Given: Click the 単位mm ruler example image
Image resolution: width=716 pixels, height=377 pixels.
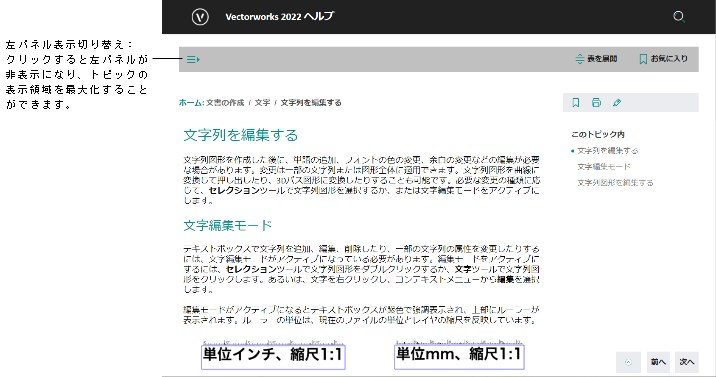Looking at the screenshot, I should tap(459, 355).
